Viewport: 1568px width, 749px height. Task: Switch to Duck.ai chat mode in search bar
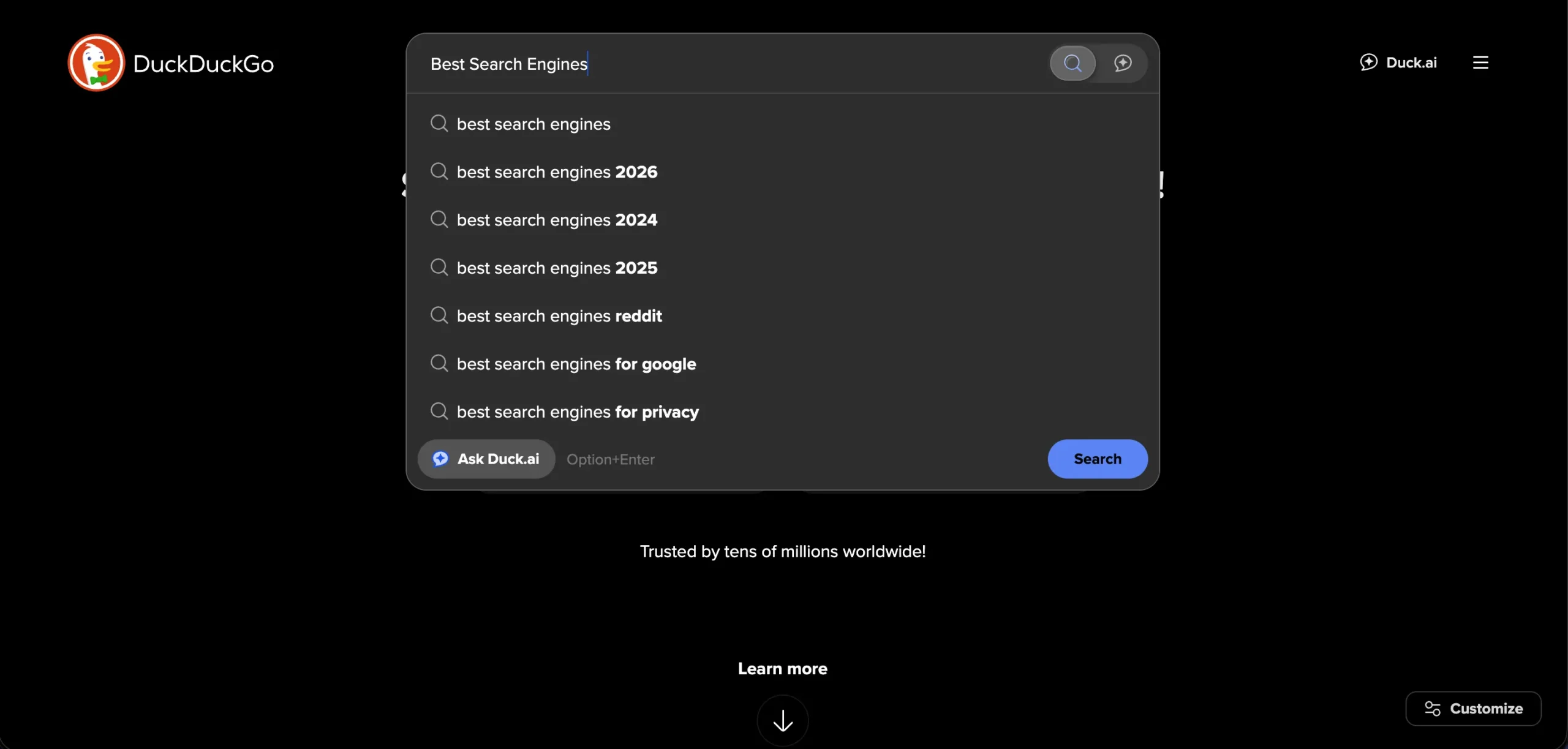1124,62
